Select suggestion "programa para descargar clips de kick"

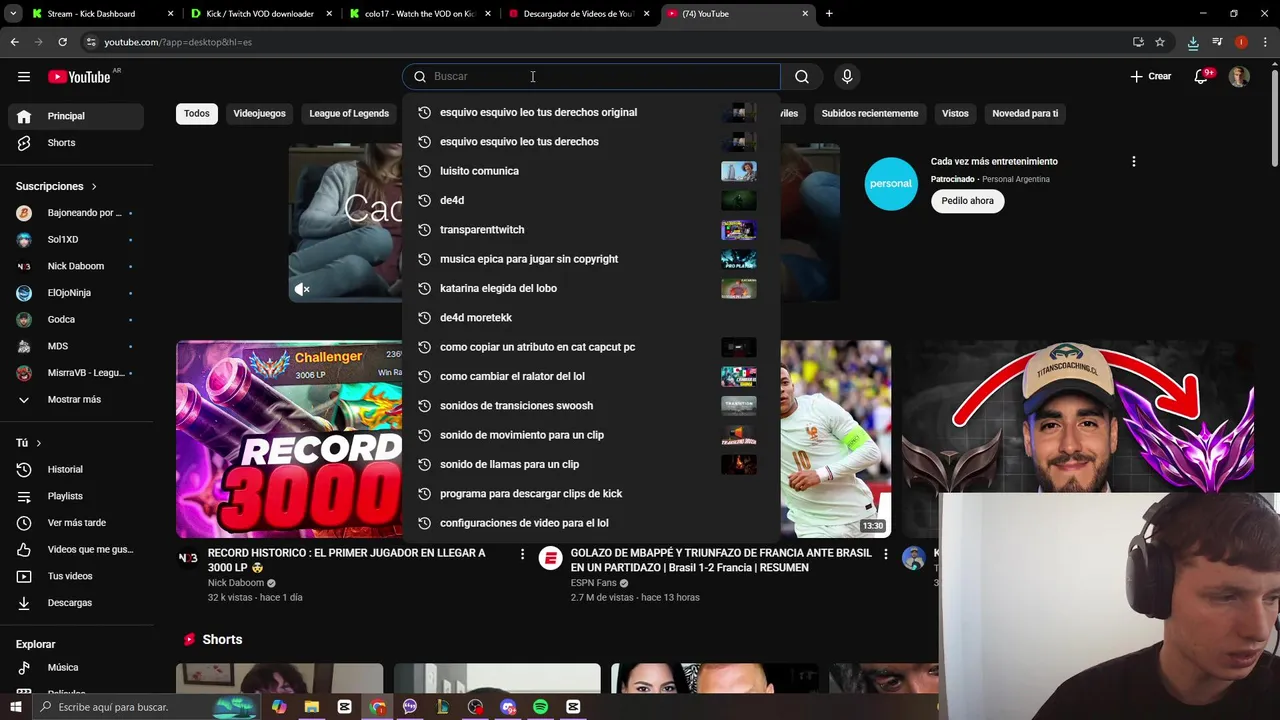(x=591, y=494)
